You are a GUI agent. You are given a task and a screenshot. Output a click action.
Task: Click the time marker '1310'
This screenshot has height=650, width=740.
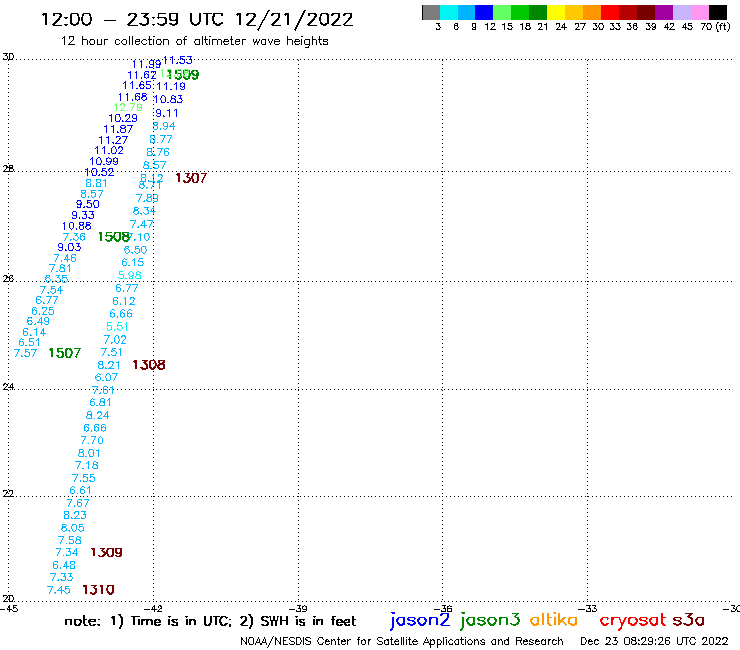point(98,590)
